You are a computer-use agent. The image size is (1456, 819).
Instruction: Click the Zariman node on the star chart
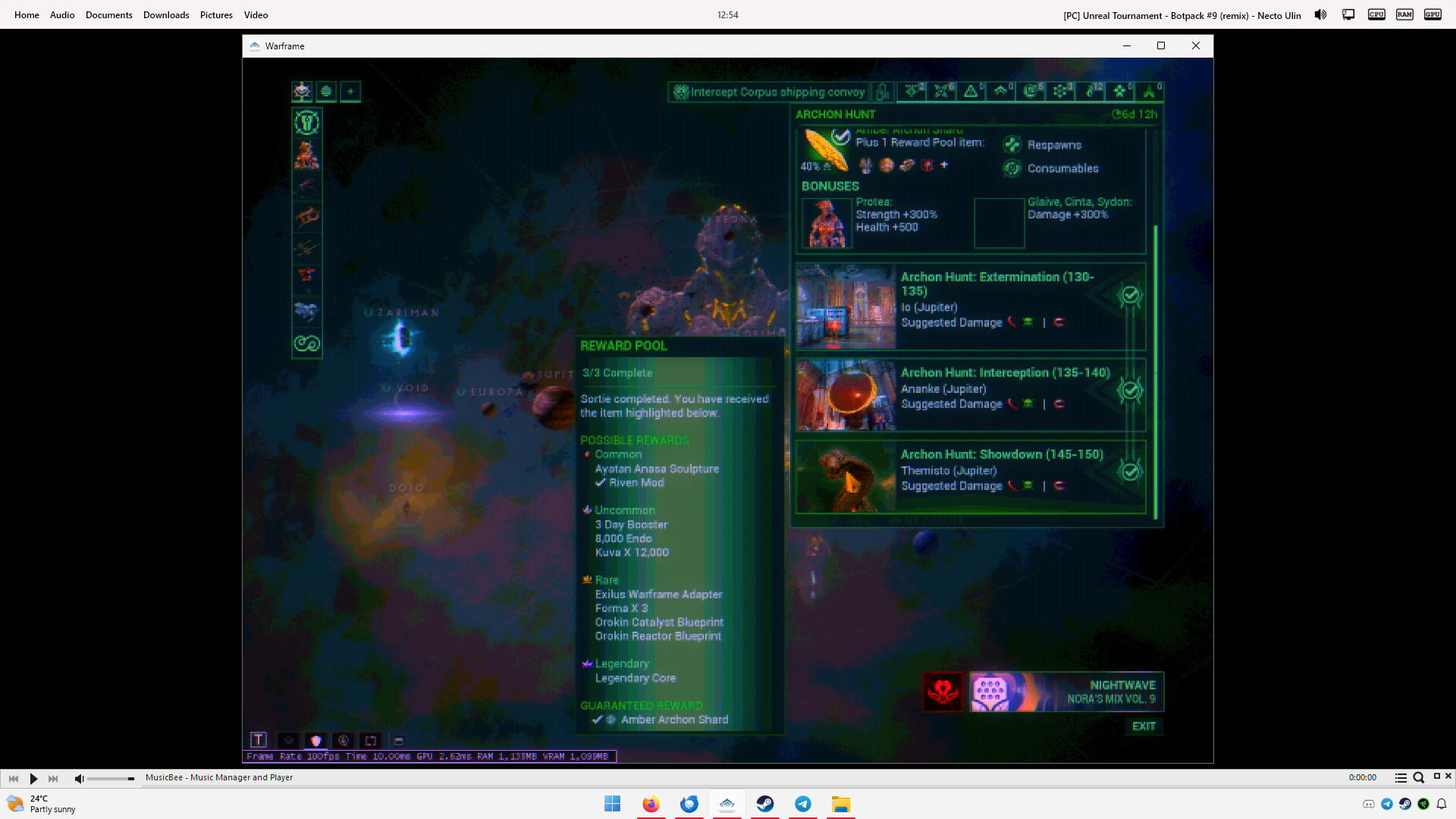tap(401, 337)
